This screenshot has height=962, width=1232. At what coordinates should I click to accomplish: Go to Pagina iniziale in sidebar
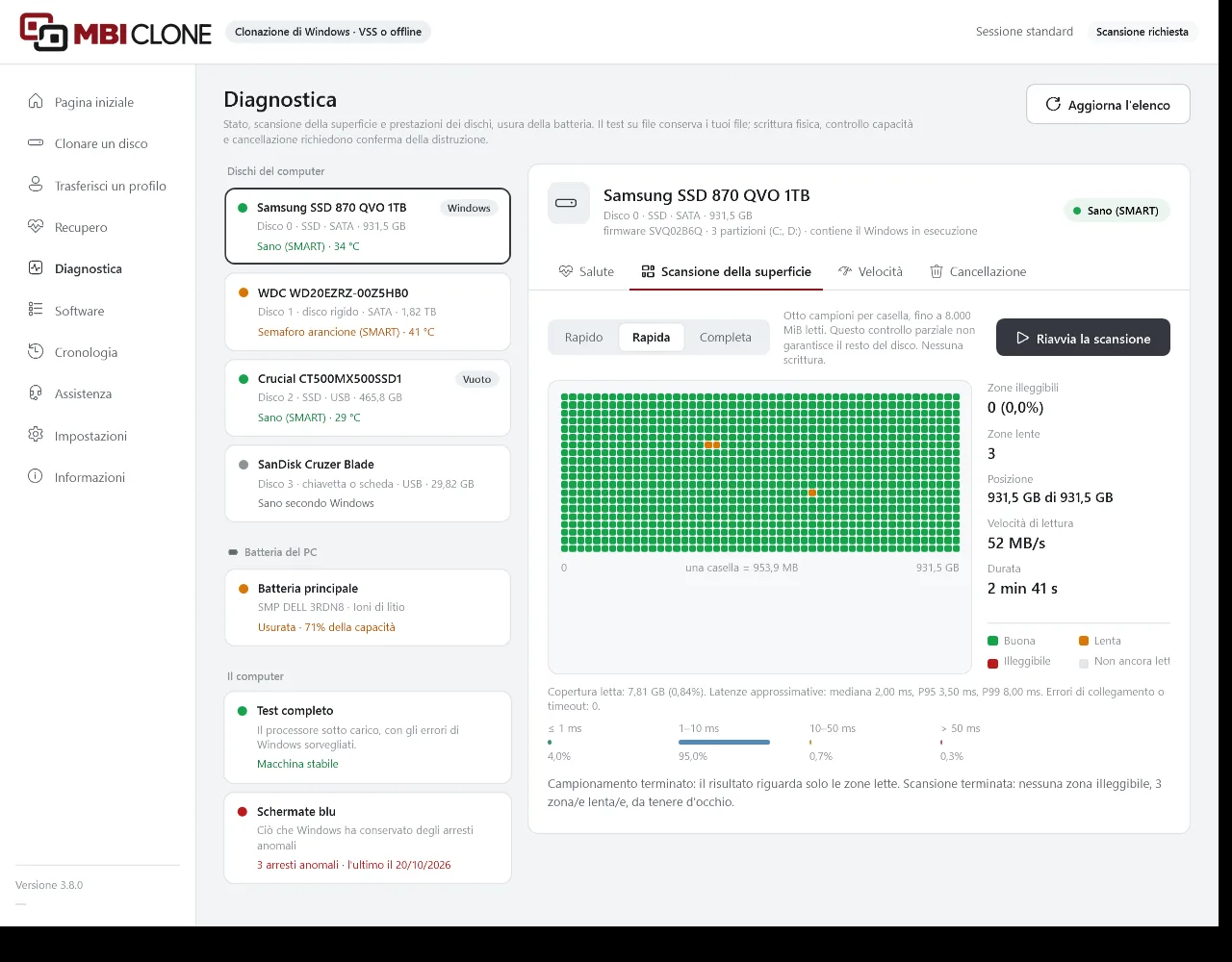98,102
